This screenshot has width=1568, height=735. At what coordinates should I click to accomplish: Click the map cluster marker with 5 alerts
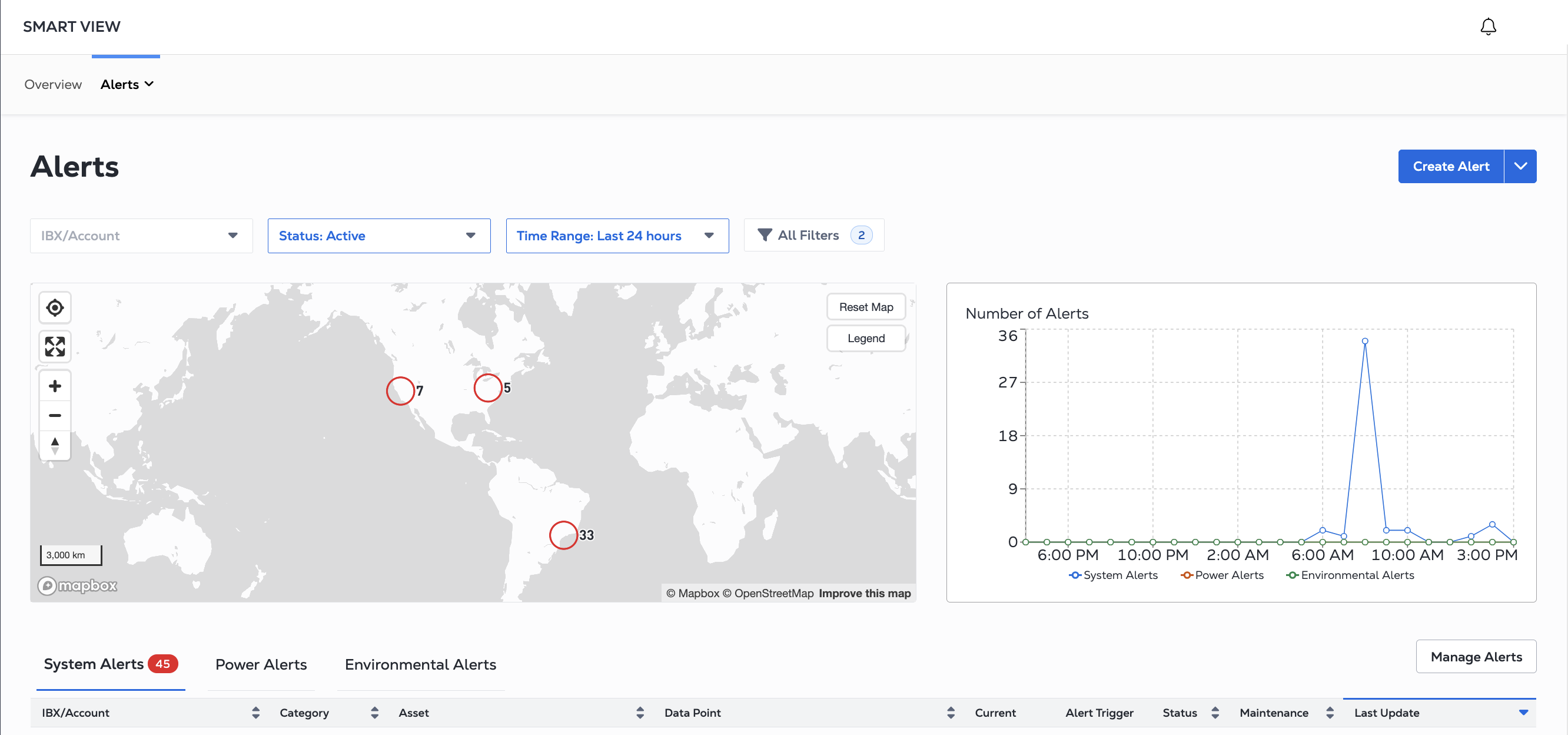(x=488, y=388)
